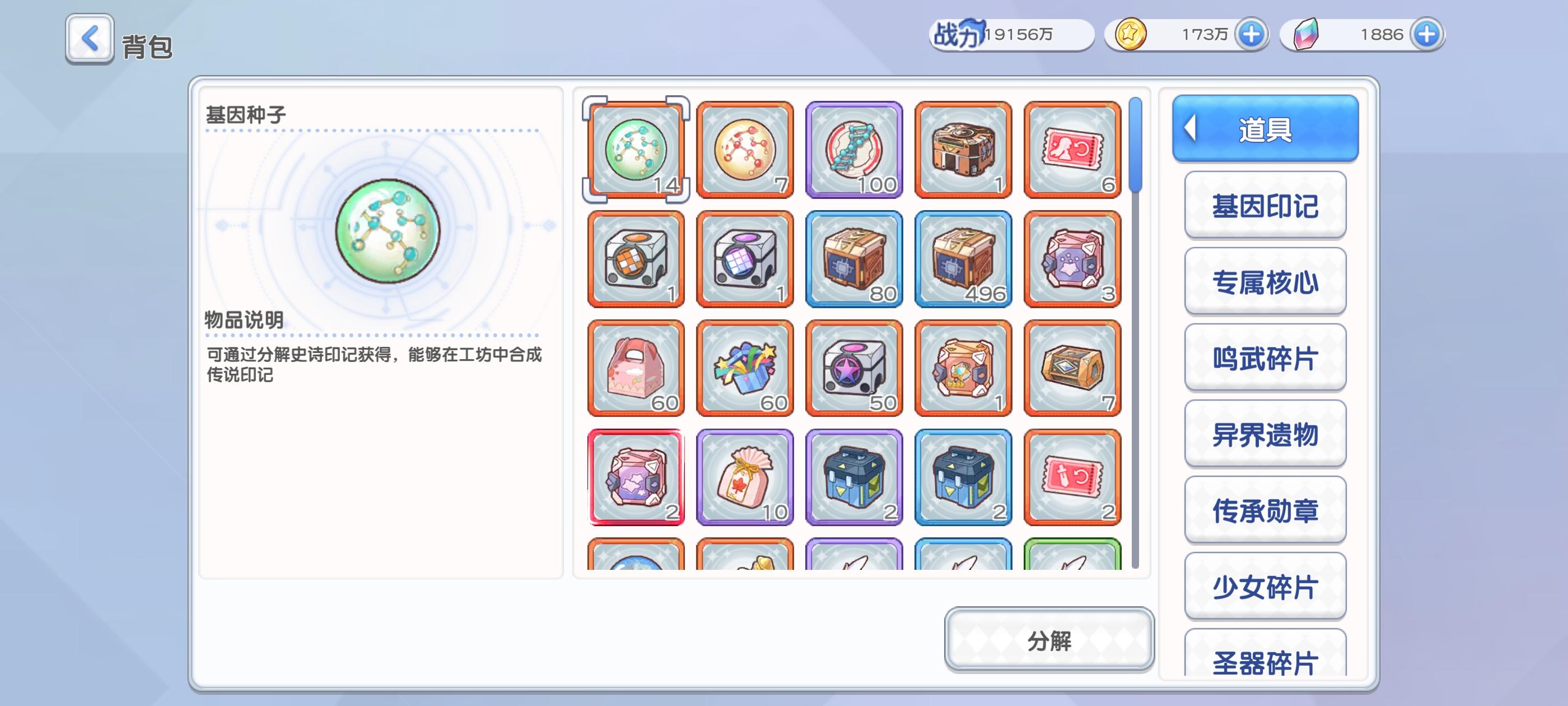
Task: Open the 少女碎片 category
Action: [x=1265, y=586]
